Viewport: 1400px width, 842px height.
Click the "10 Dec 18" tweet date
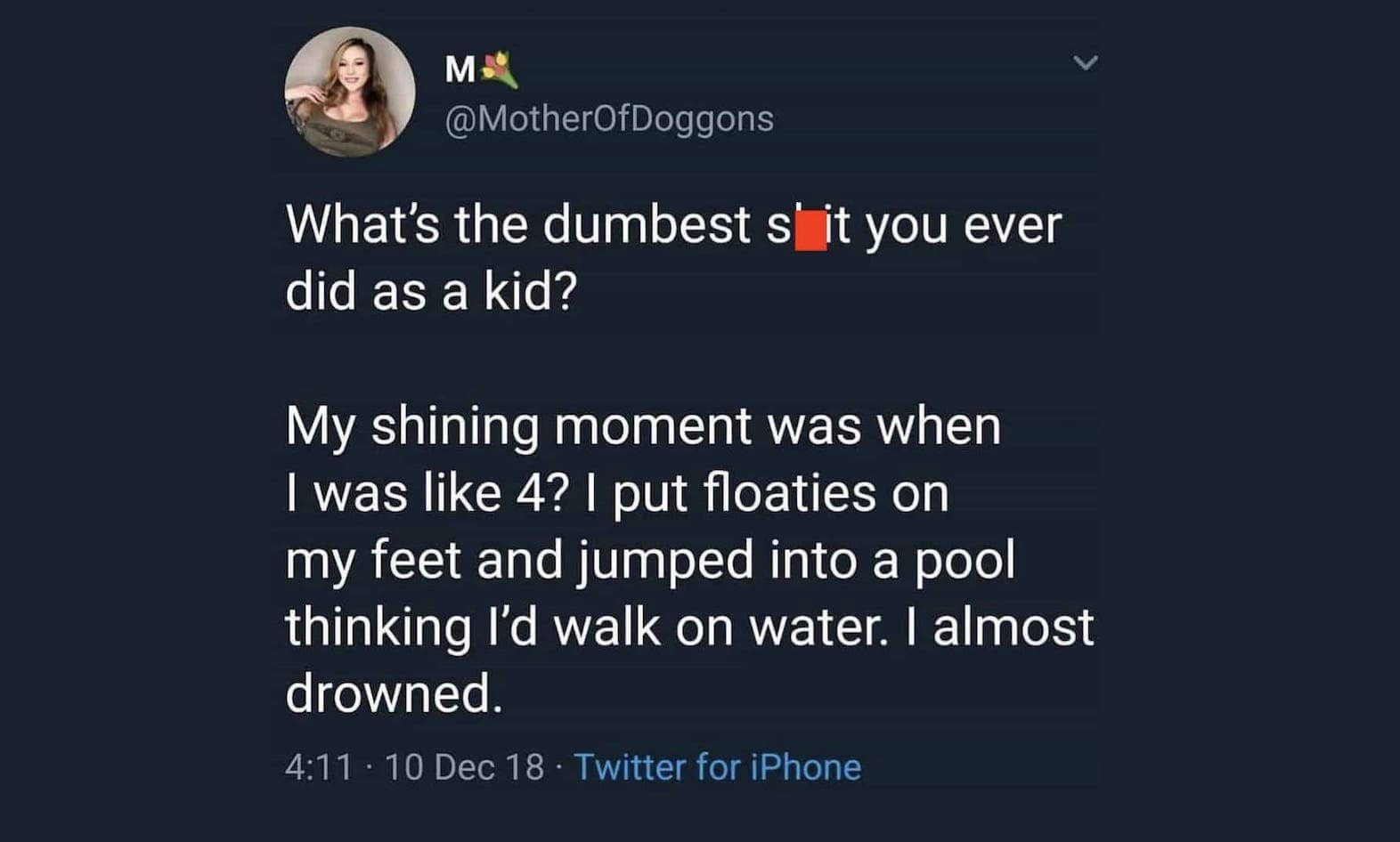(x=464, y=767)
